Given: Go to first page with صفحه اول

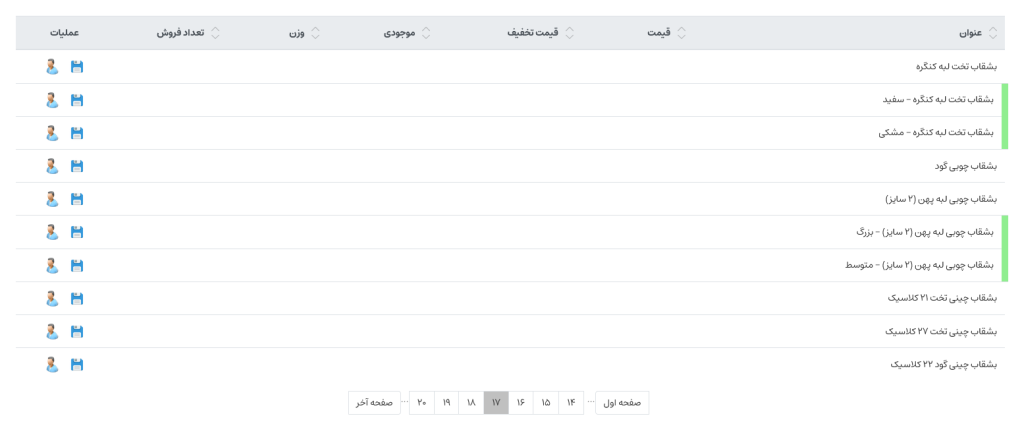Looking at the screenshot, I should point(622,403).
